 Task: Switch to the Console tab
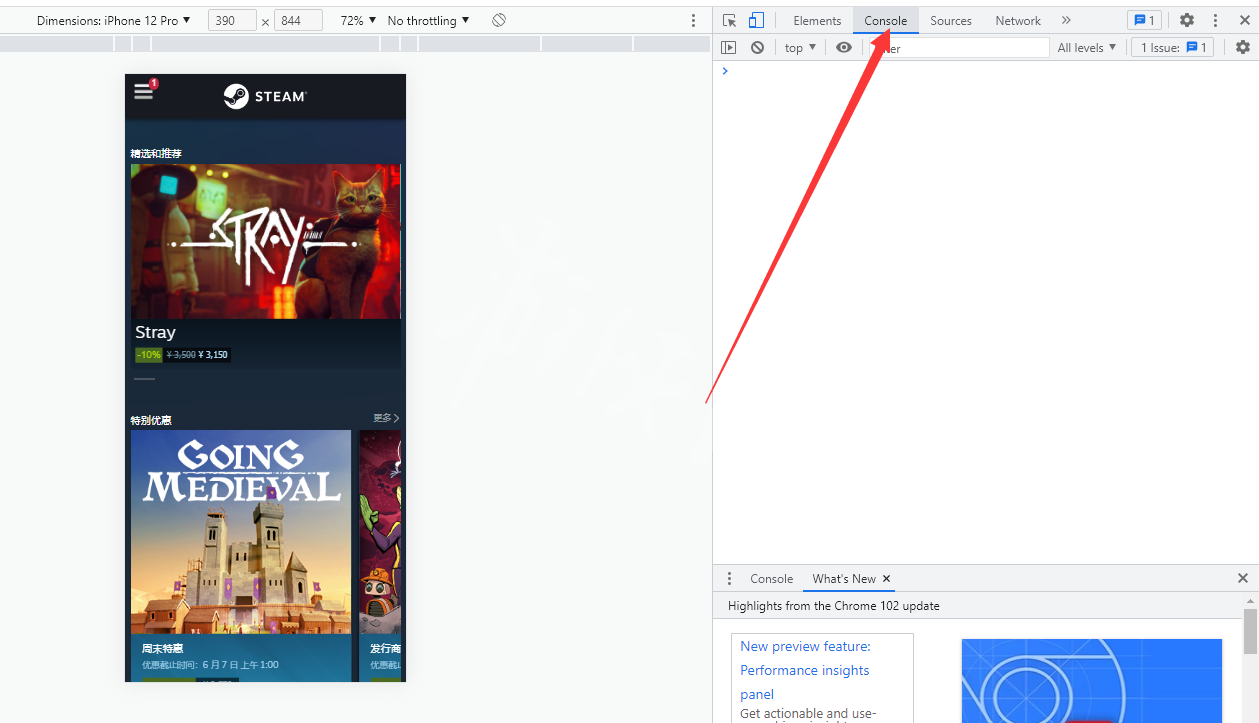[886, 20]
